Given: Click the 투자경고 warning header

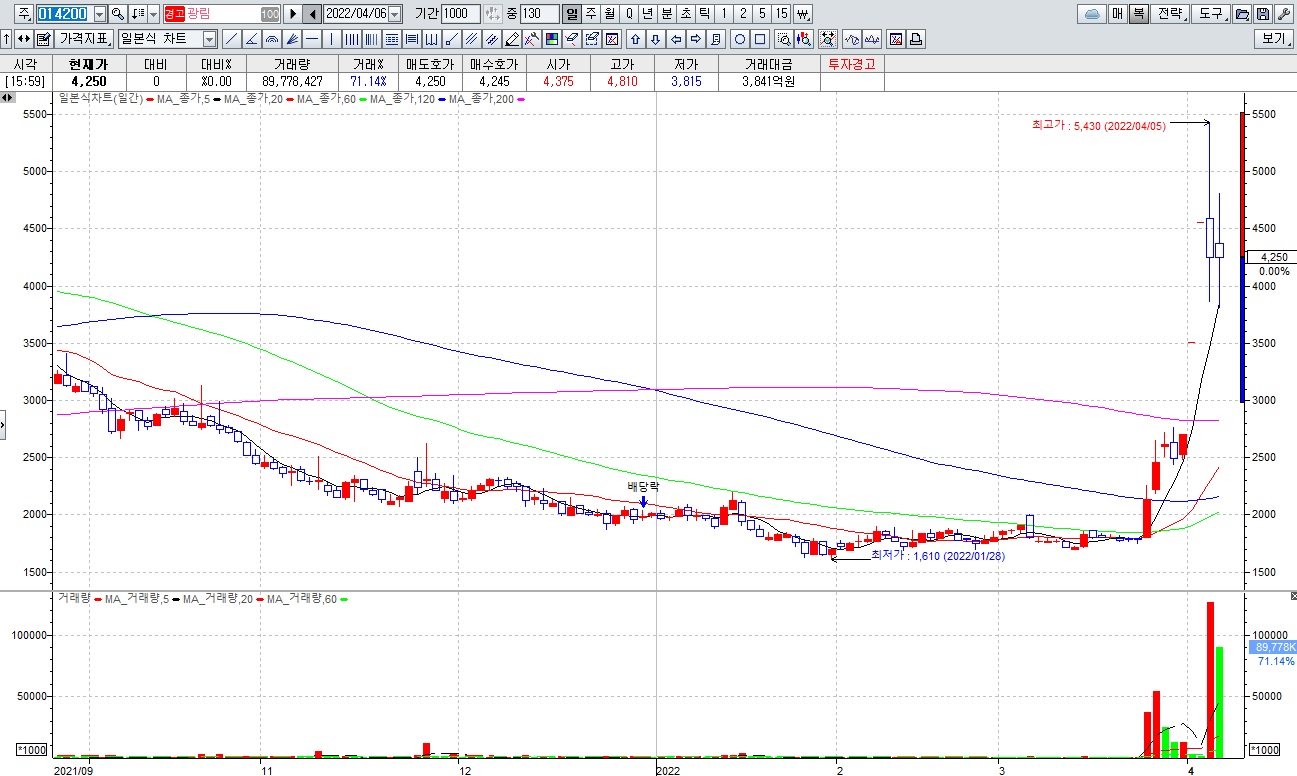Looking at the screenshot, I should pyautogui.click(x=851, y=64).
